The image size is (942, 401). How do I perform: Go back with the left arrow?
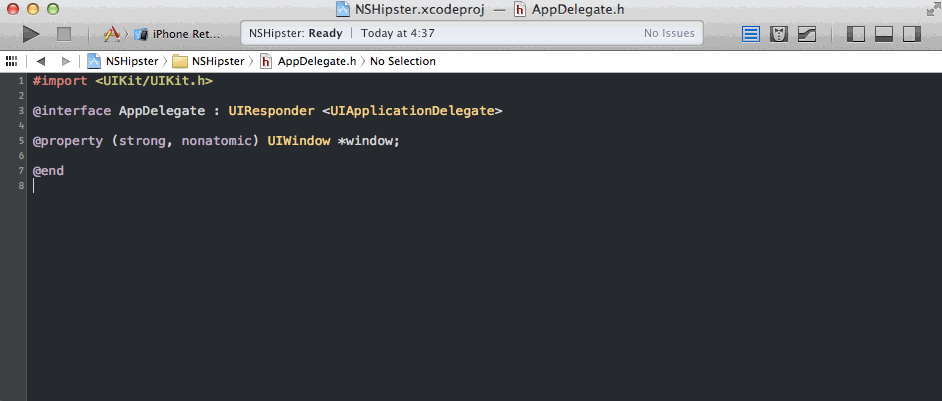point(41,61)
